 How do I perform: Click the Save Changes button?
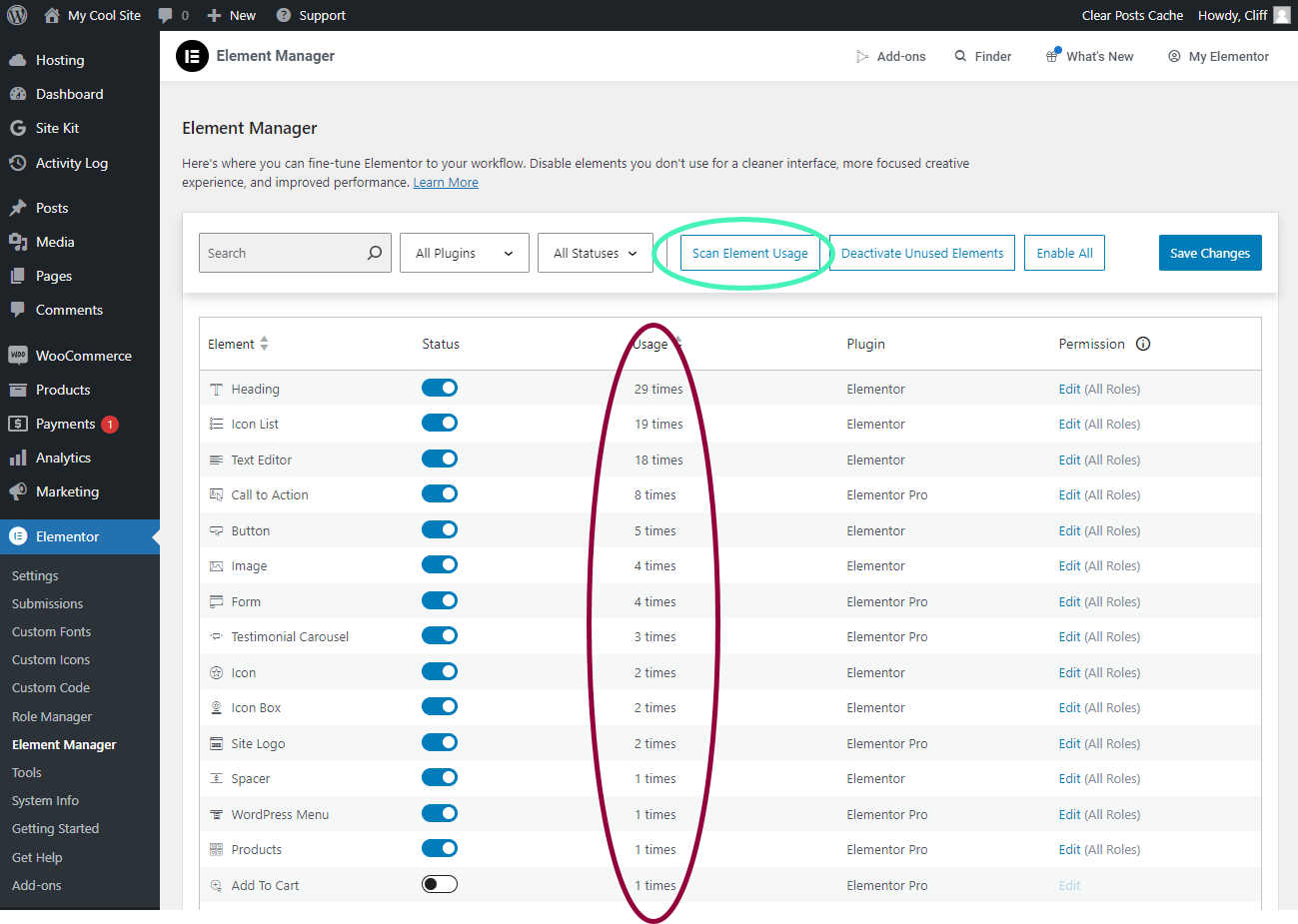point(1210,253)
